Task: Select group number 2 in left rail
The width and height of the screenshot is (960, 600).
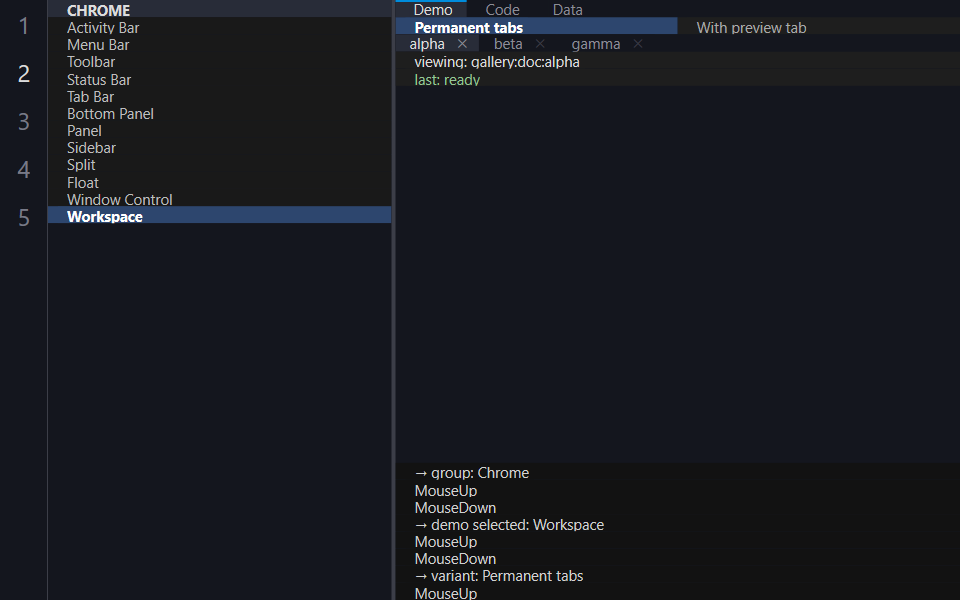Action: click(x=23, y=73)
